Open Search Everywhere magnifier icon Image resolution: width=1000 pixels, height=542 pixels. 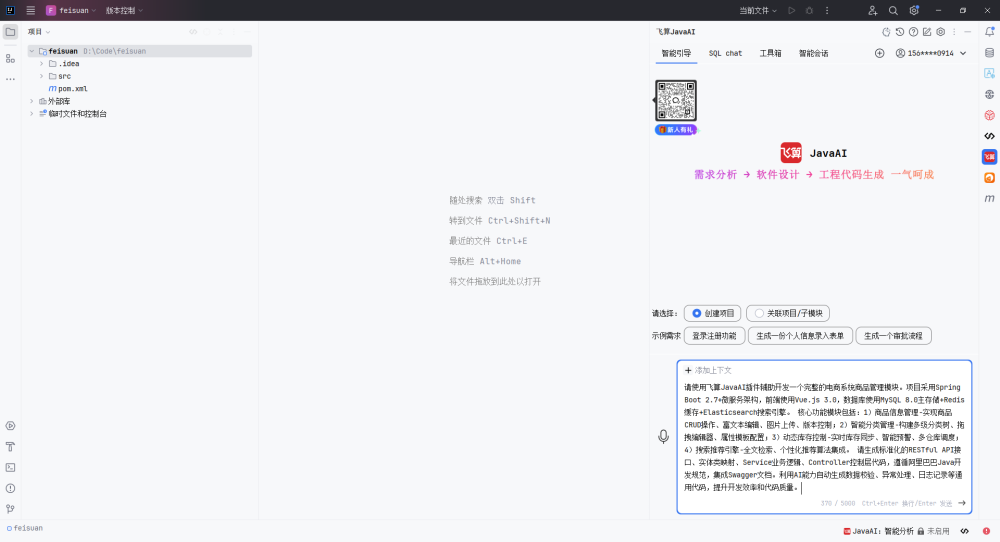pos(893,10)
